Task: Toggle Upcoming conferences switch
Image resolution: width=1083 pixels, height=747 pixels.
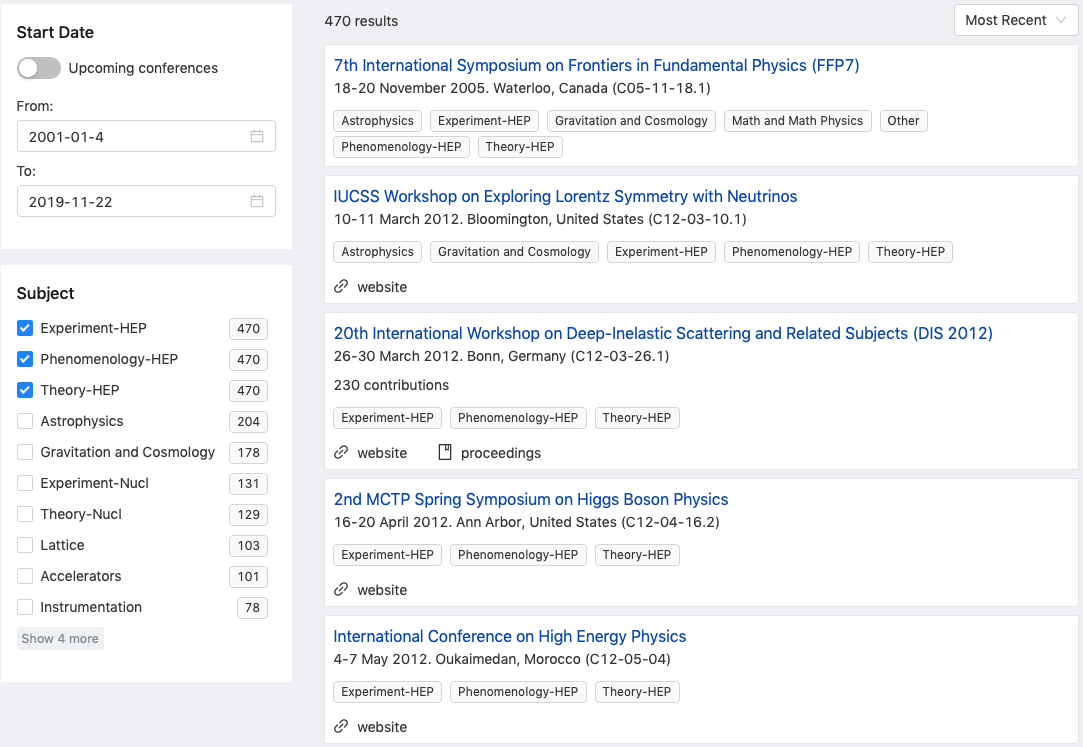Action: tap(39, 68)
